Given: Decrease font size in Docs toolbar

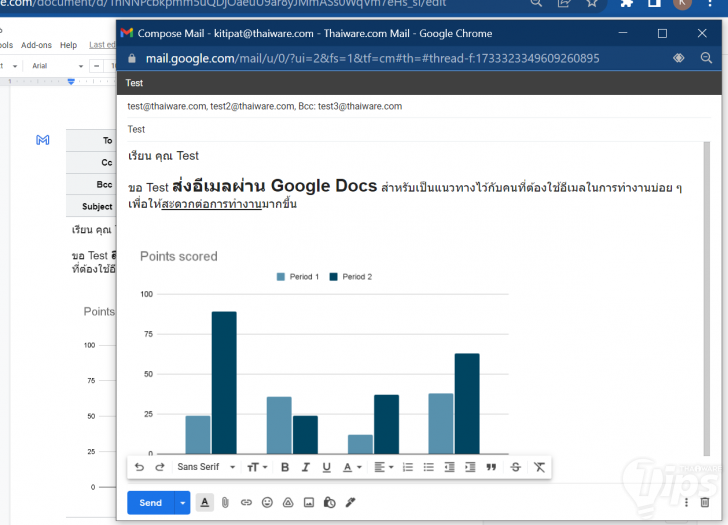Looking at the screenshot, I should 97,66.
